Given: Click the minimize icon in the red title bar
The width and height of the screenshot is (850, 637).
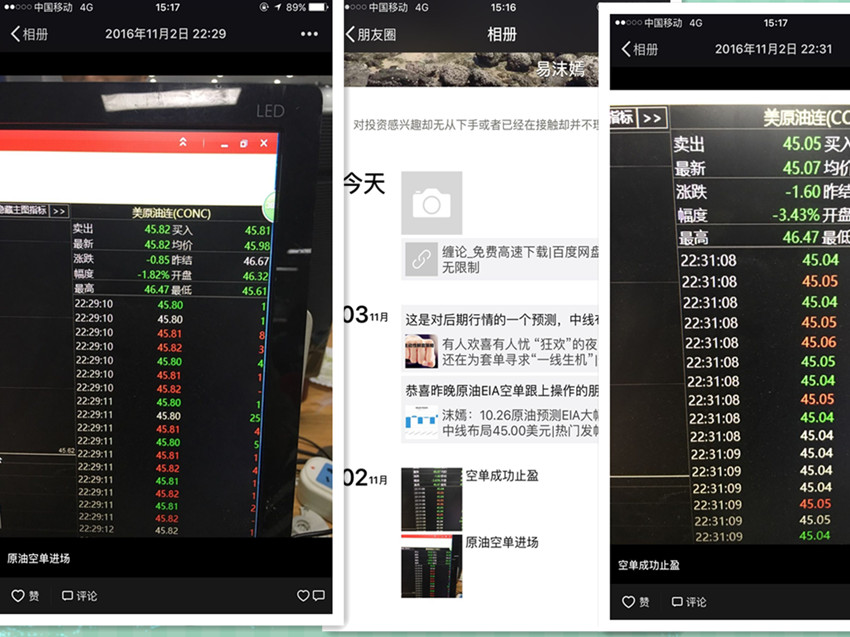Looking at the screenshot, I should click(224, 145).
